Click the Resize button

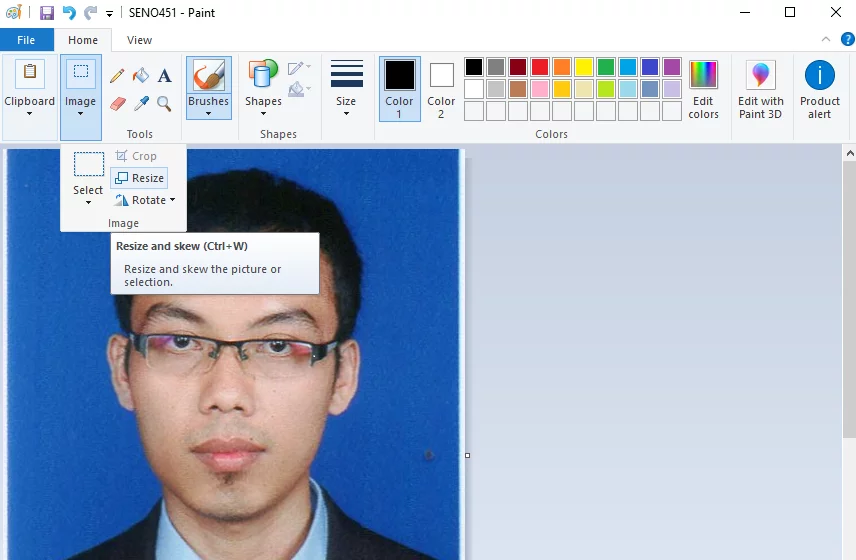point(139,178)
